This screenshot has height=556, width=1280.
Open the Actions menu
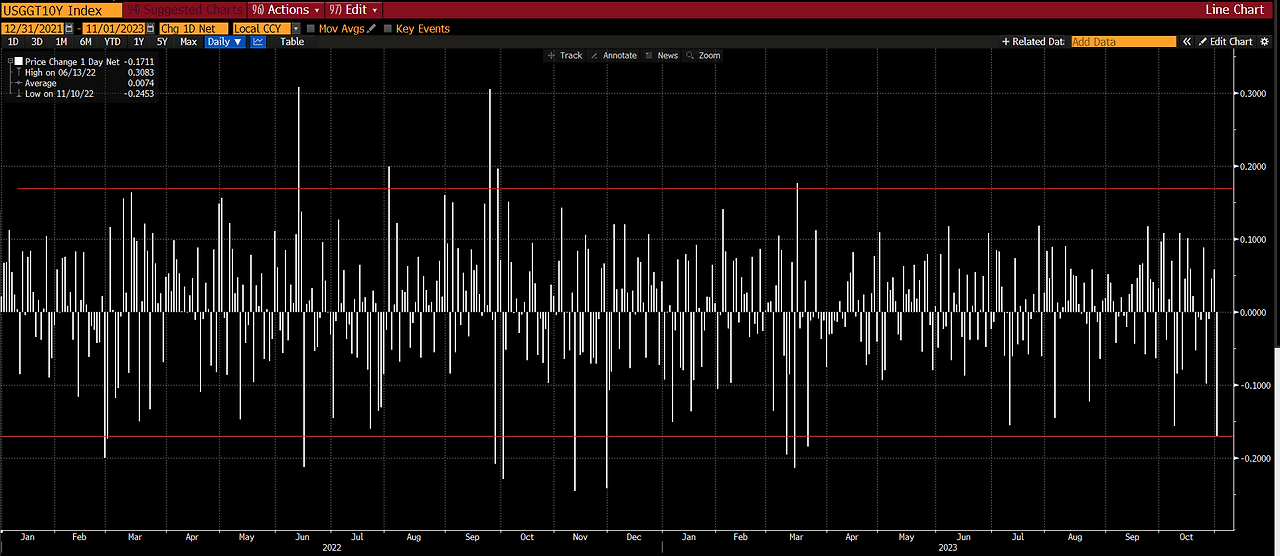(285, 10)
